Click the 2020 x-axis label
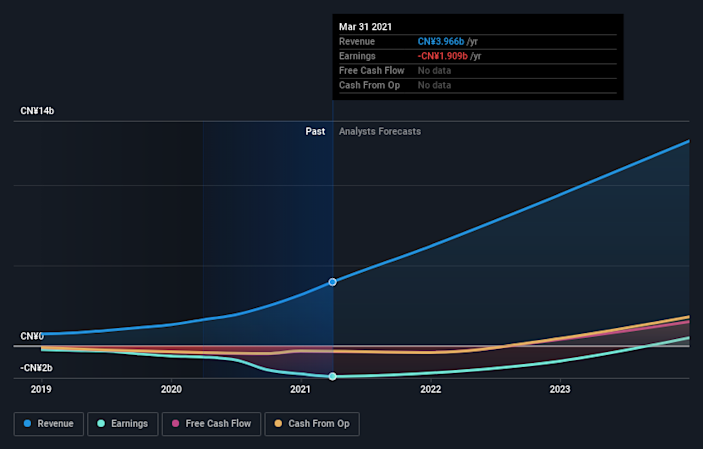Viewport: 703px width, 449px height. 171,389
